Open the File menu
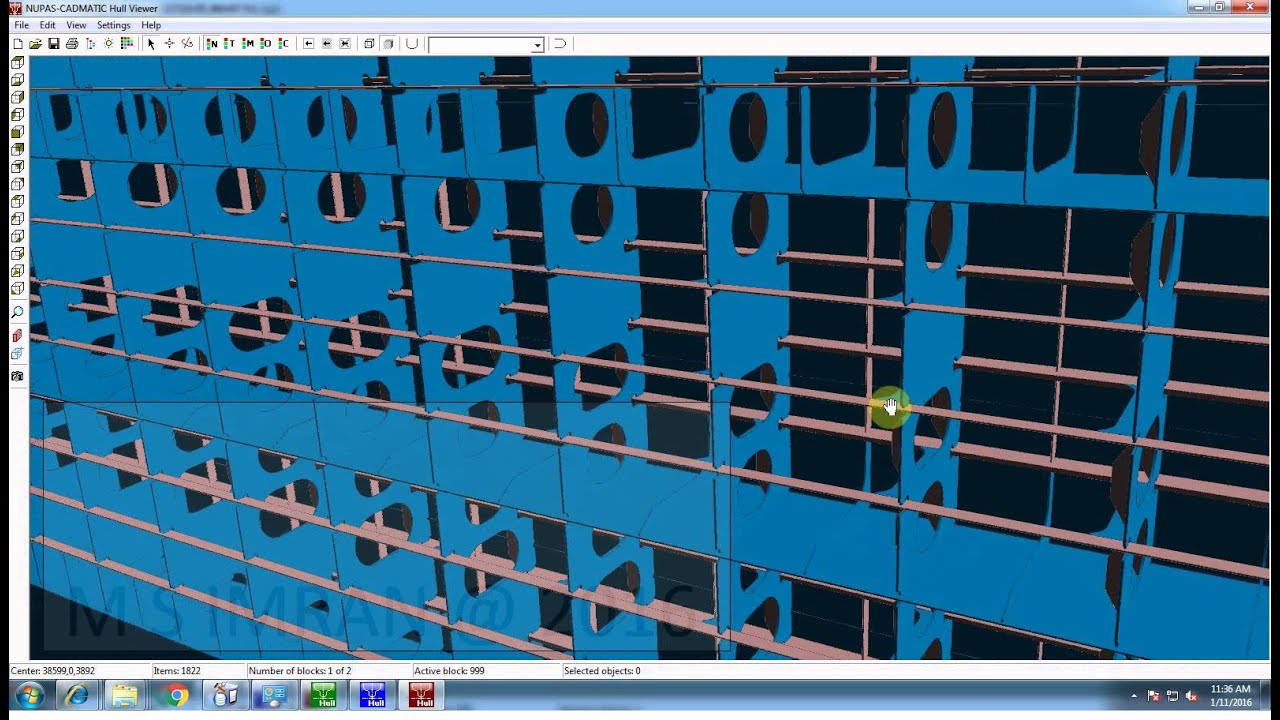The image size is (1280, 720). tap(21, 25)
